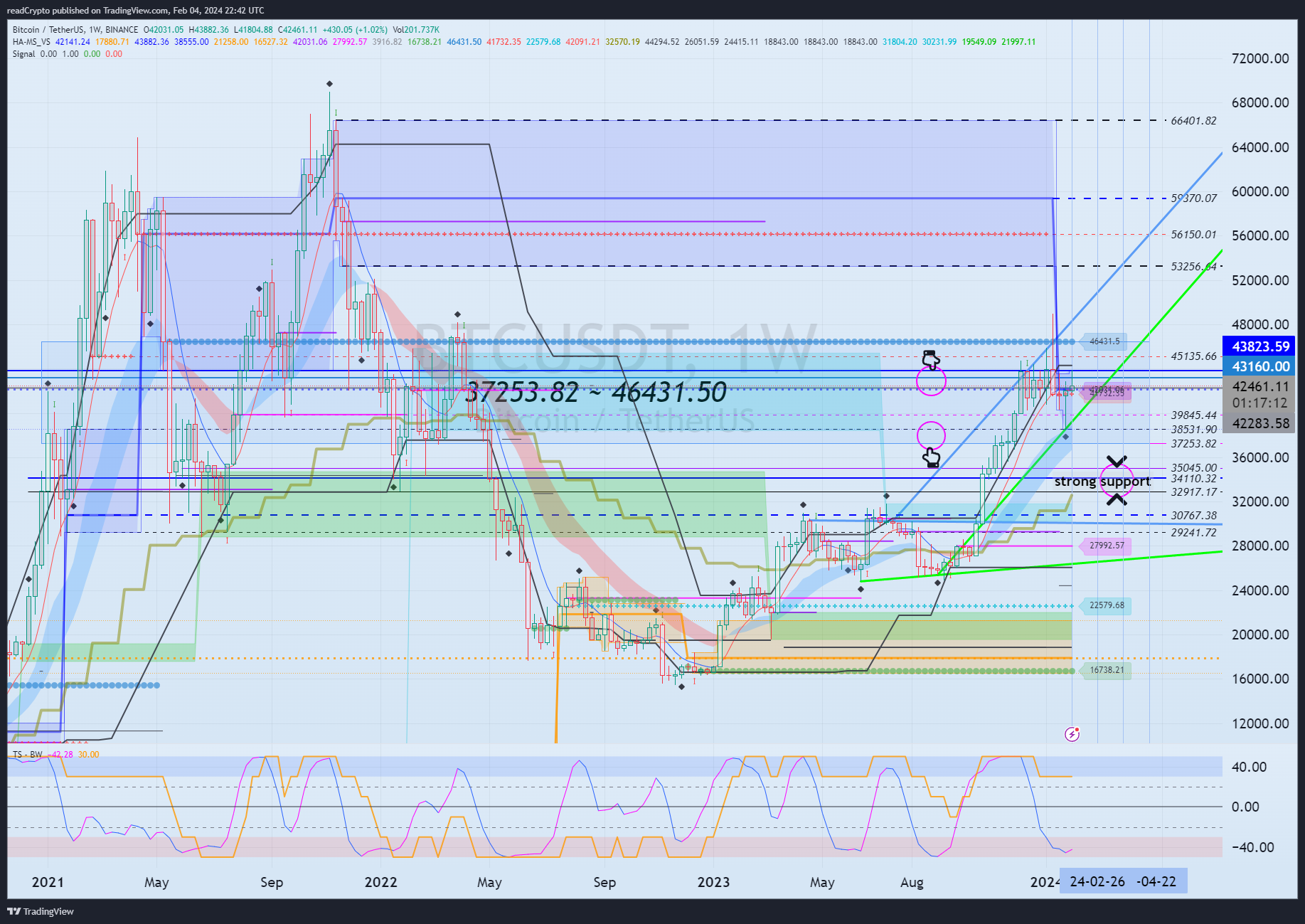1305x924 pixels.
Task: Click the 42283.58 price tag
Action: (x=1260, y=423)
